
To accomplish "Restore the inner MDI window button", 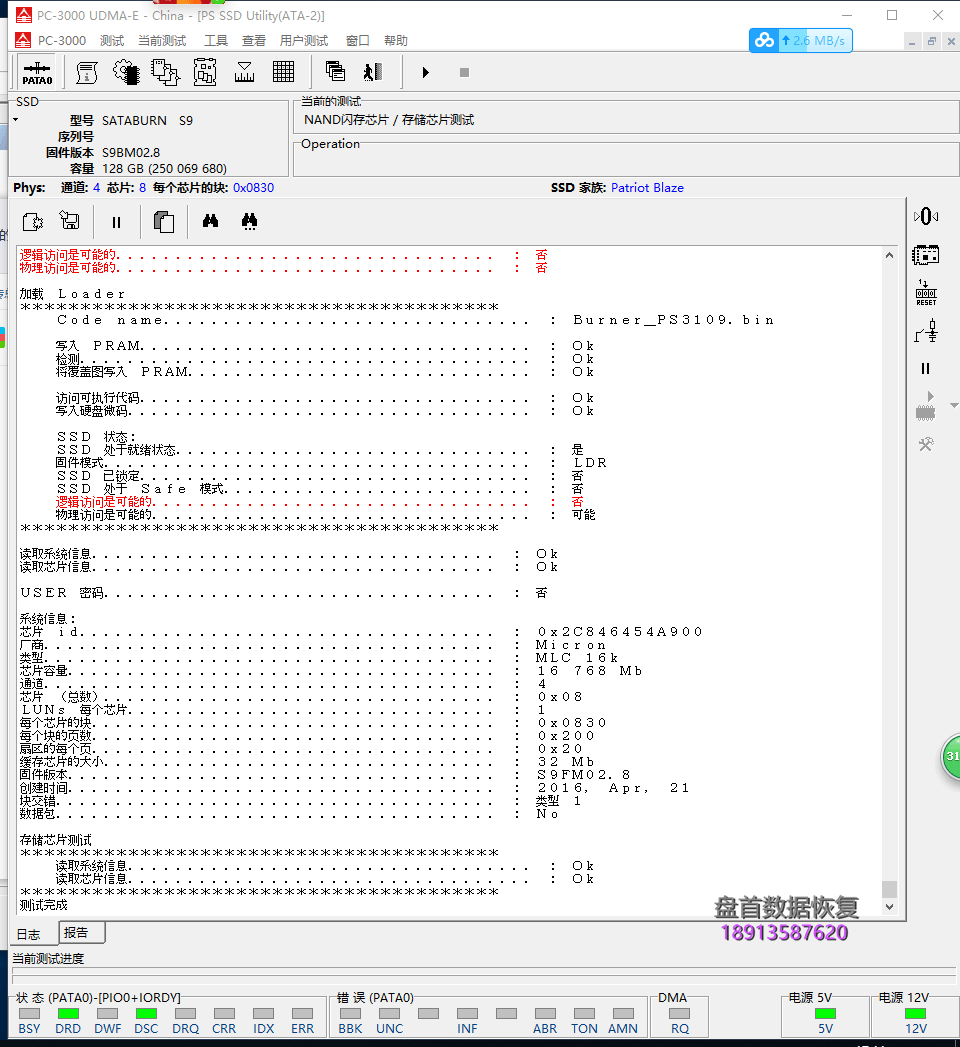I will click(932, 41).
